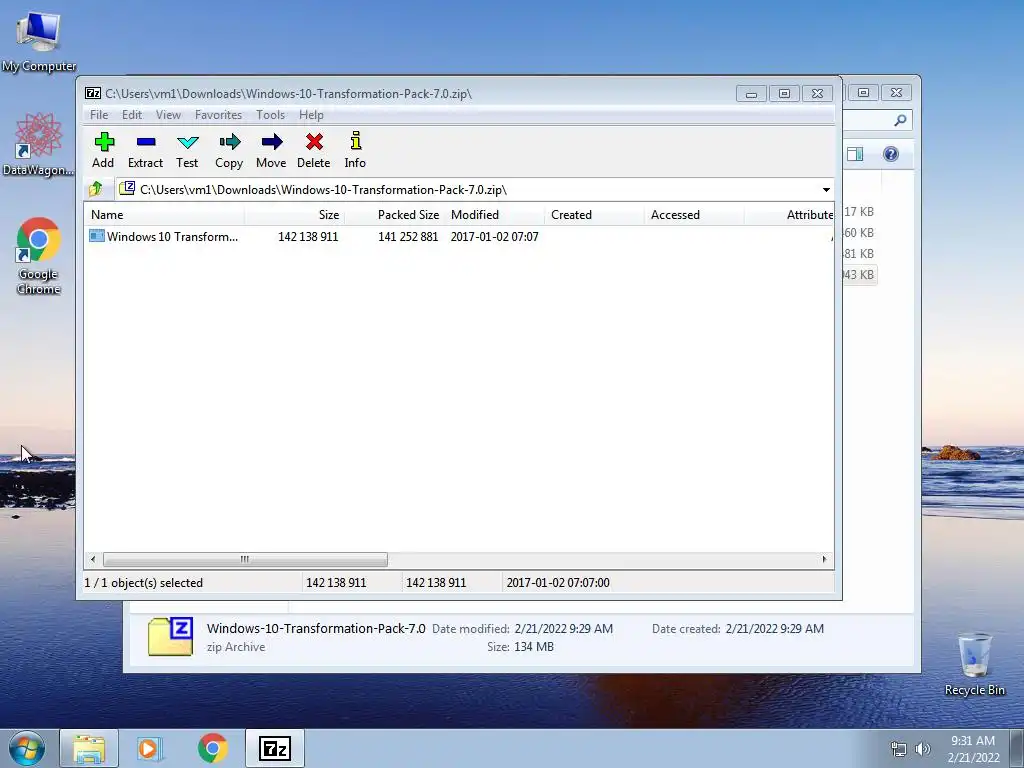Click the horizontal scrollbar right arrow
Viewport: 1024px width, 768px height.
pyautogui.click(x=824, y=559)
